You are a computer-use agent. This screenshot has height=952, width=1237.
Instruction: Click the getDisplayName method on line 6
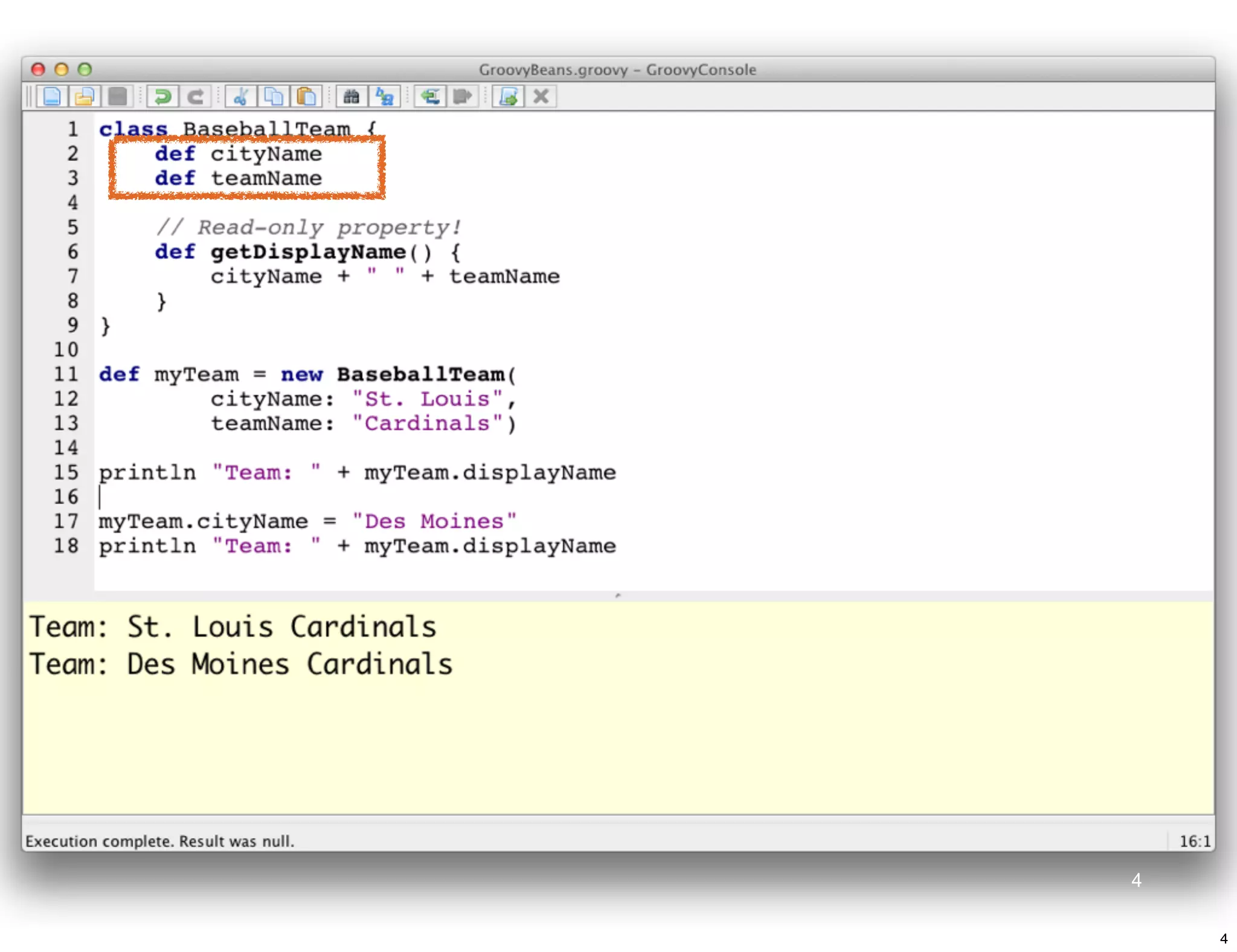[x=308, y=252]
